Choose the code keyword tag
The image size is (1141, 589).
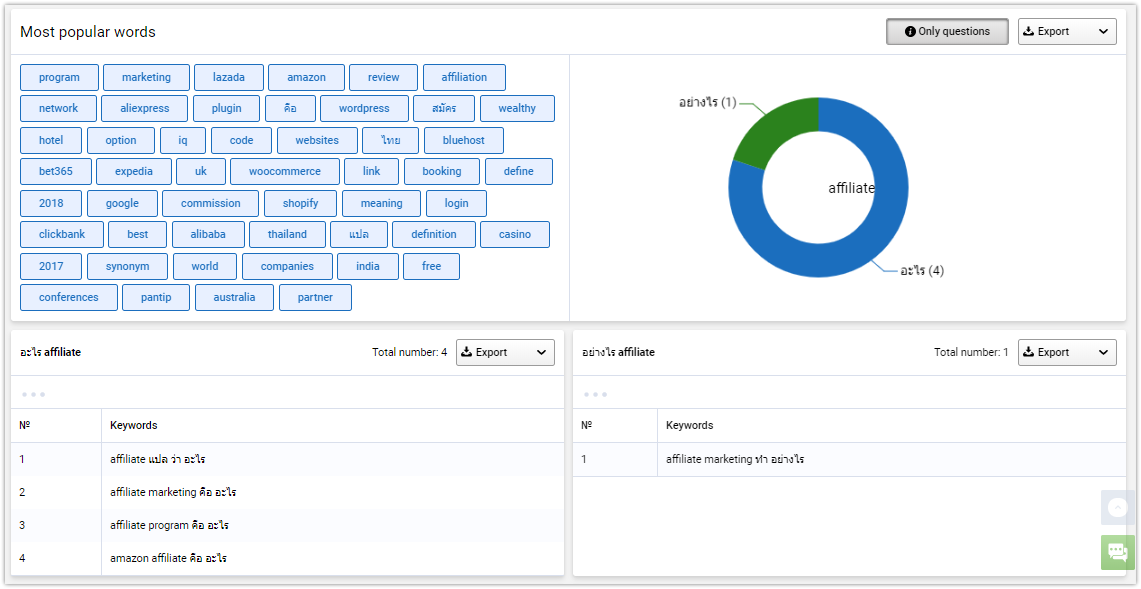(x=242, y=141)
